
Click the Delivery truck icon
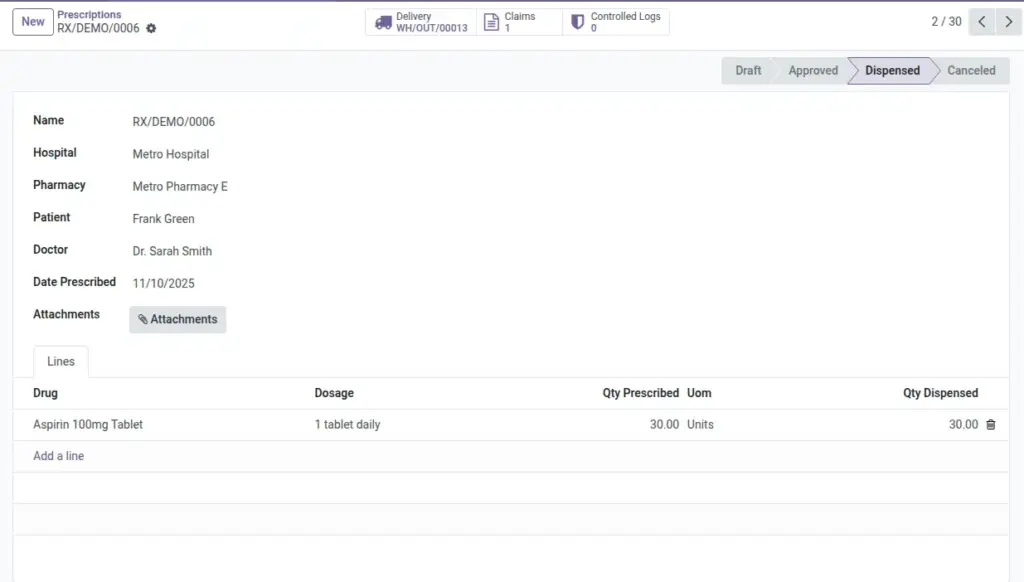point(383,22)
